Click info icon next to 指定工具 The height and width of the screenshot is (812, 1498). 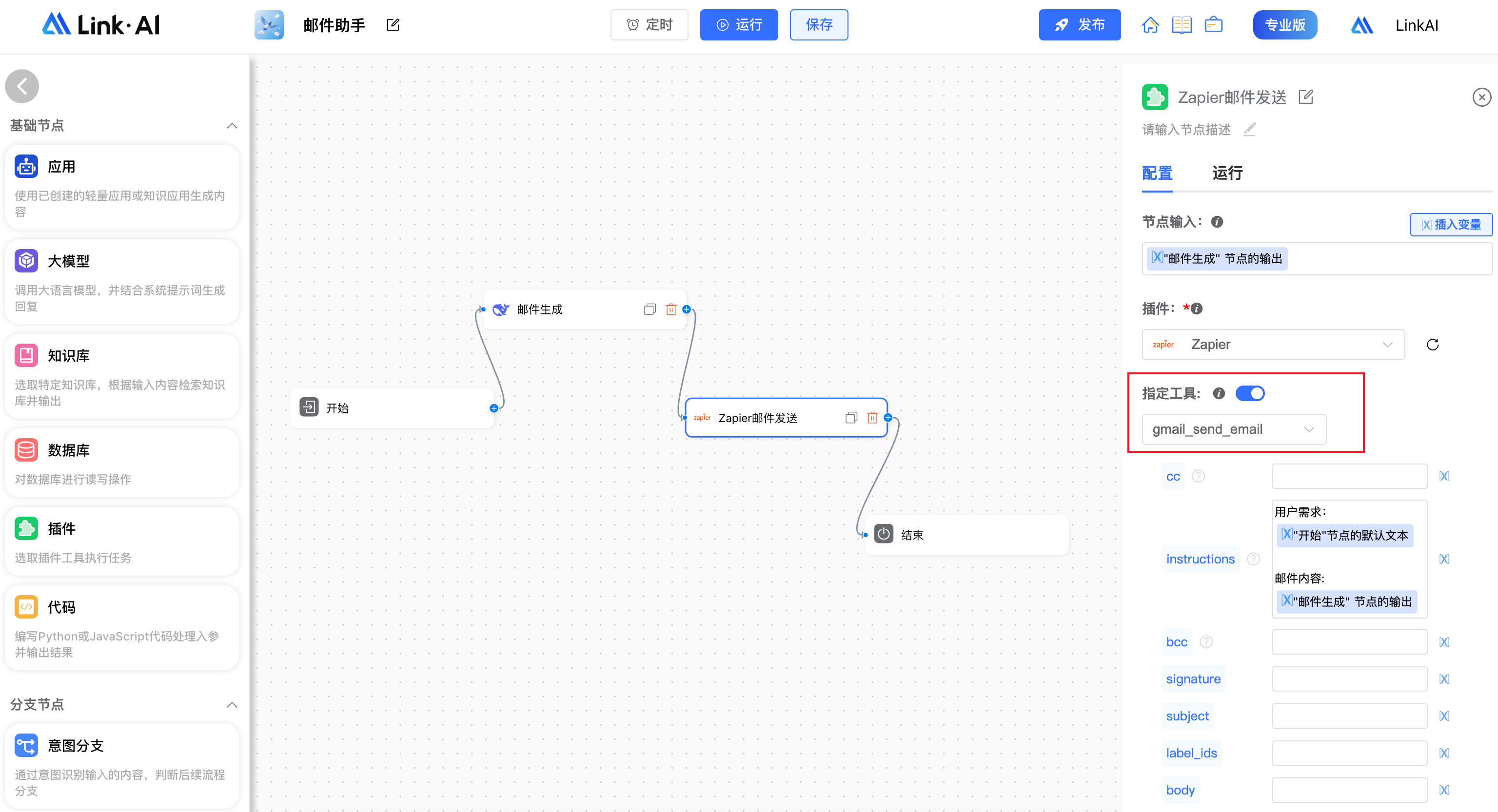(1218, 393)
